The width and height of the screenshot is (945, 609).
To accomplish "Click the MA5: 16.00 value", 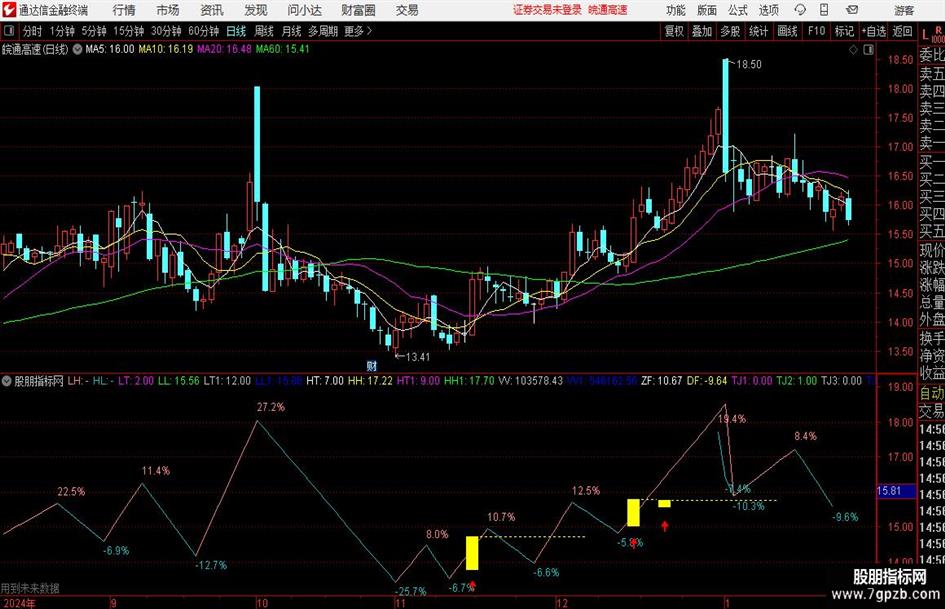I will [110, 49].
